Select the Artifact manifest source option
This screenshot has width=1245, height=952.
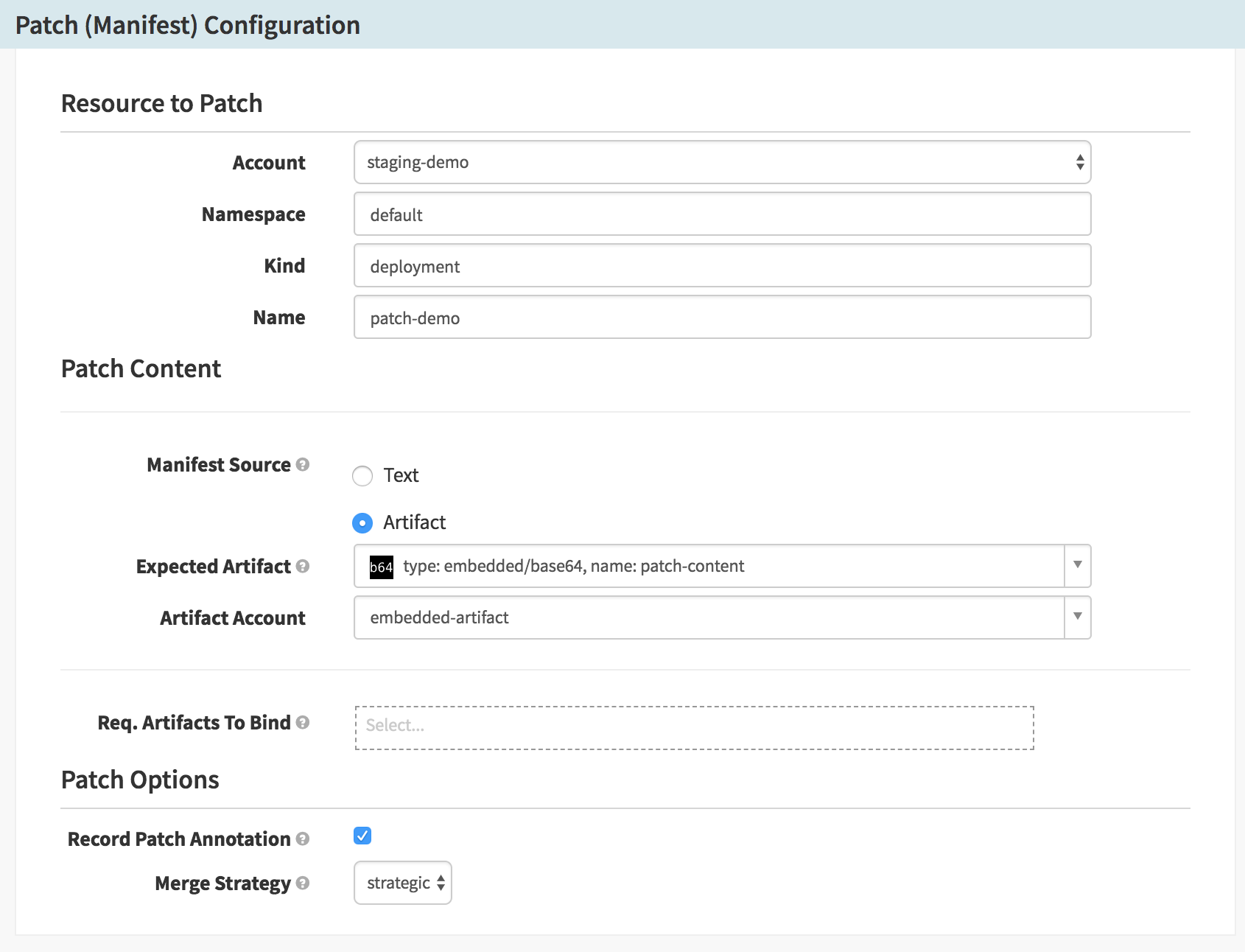pos(362,523)
